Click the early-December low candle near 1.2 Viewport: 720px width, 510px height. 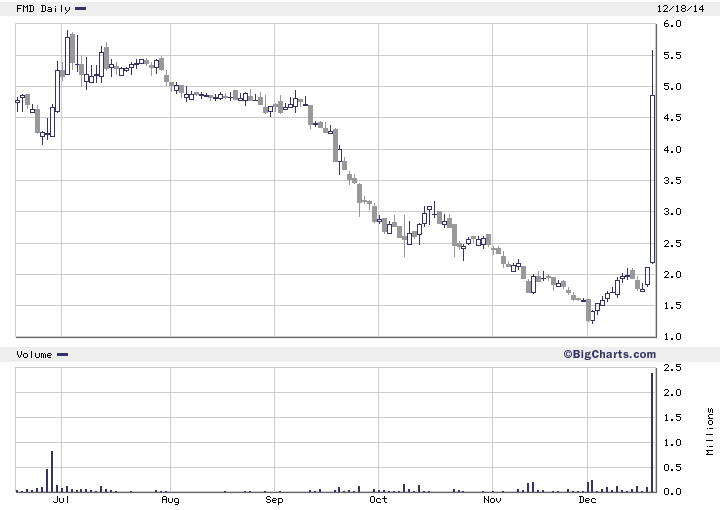click(593, 316)
